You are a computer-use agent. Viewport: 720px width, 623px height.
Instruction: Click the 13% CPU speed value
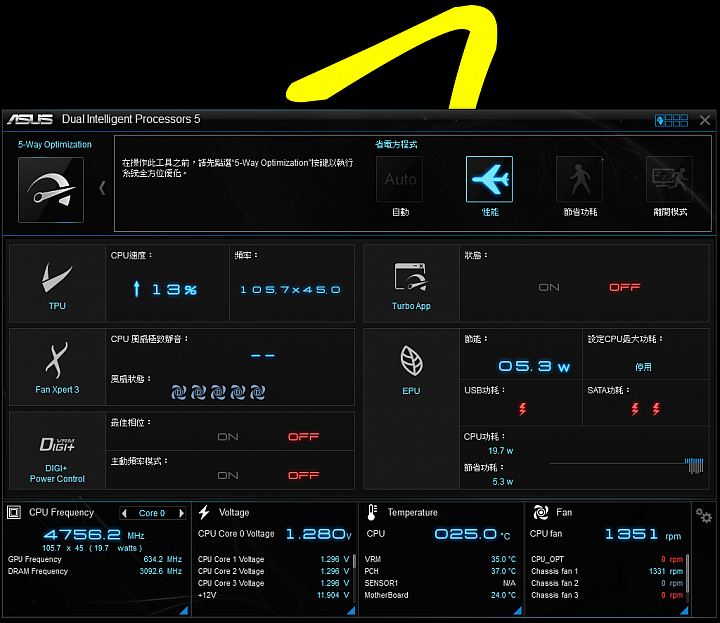(x=174, y=290)
